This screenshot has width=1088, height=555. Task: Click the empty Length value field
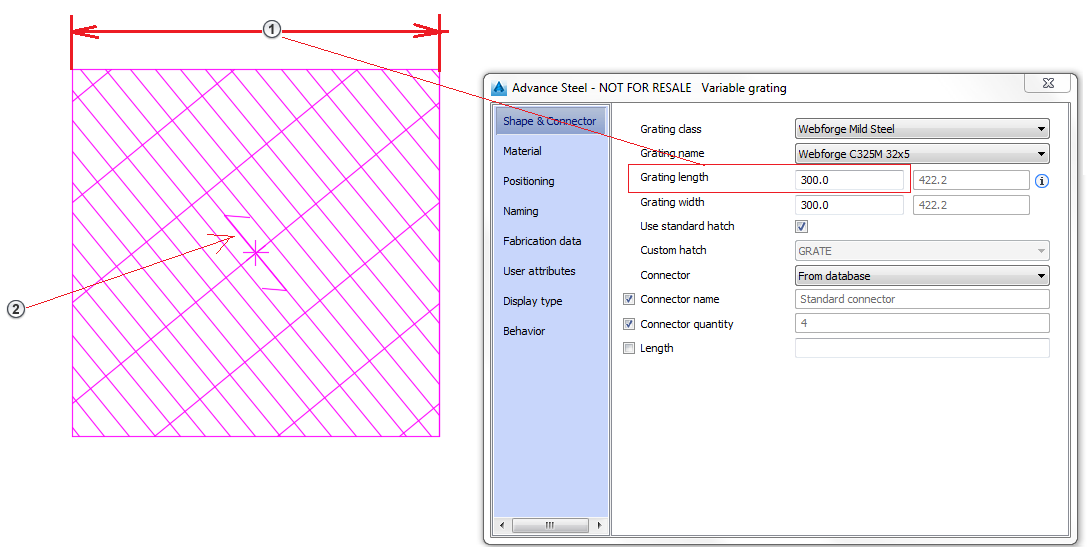click(922, 348)
